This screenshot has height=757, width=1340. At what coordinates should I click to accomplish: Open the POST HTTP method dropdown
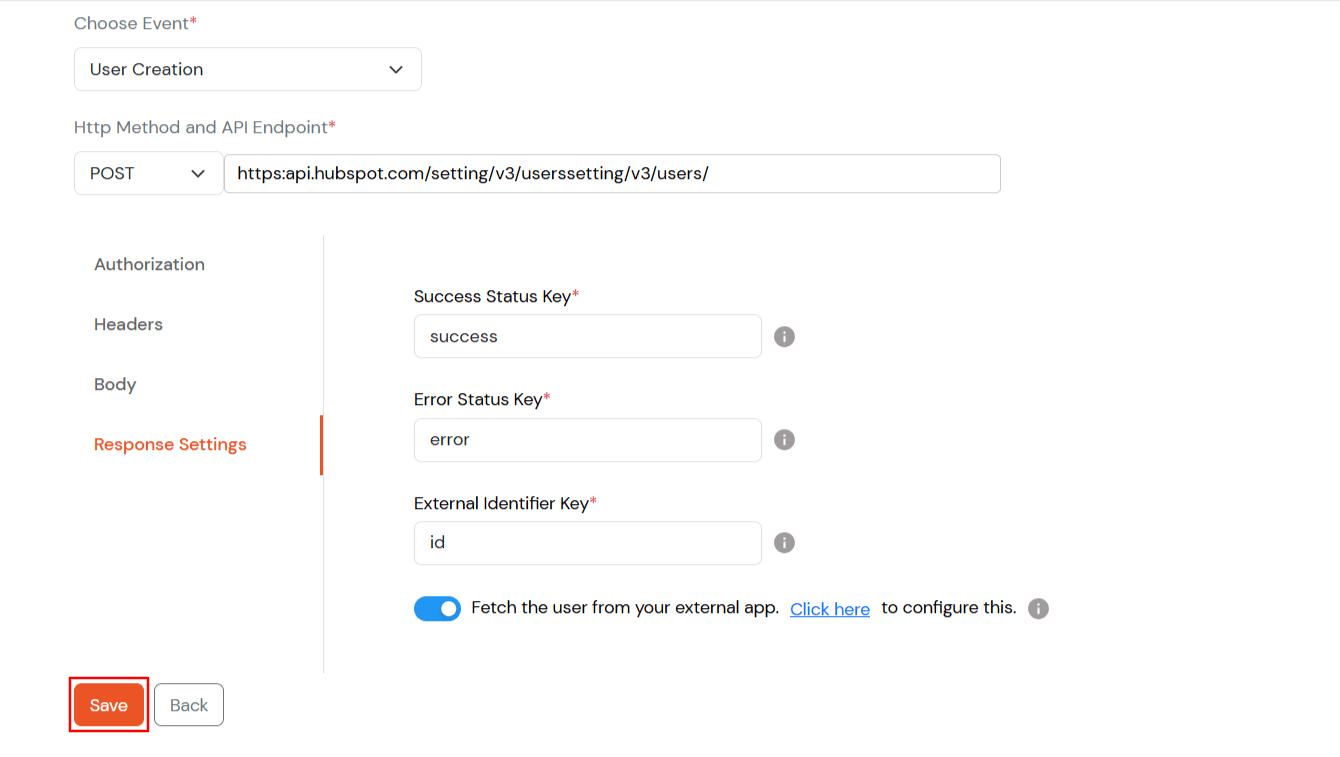pos(148,173)
